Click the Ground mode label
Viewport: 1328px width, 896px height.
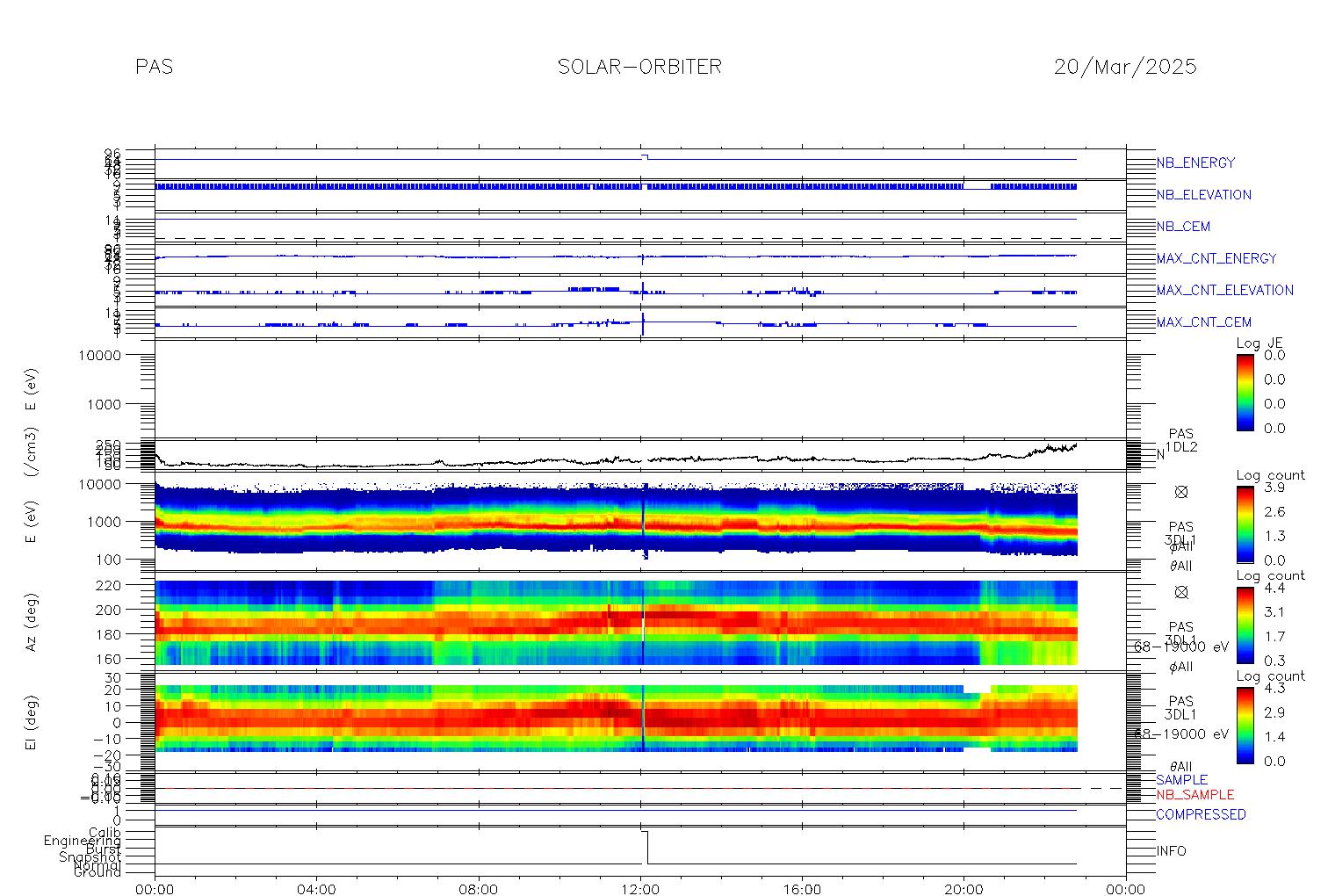coord(97,872)
